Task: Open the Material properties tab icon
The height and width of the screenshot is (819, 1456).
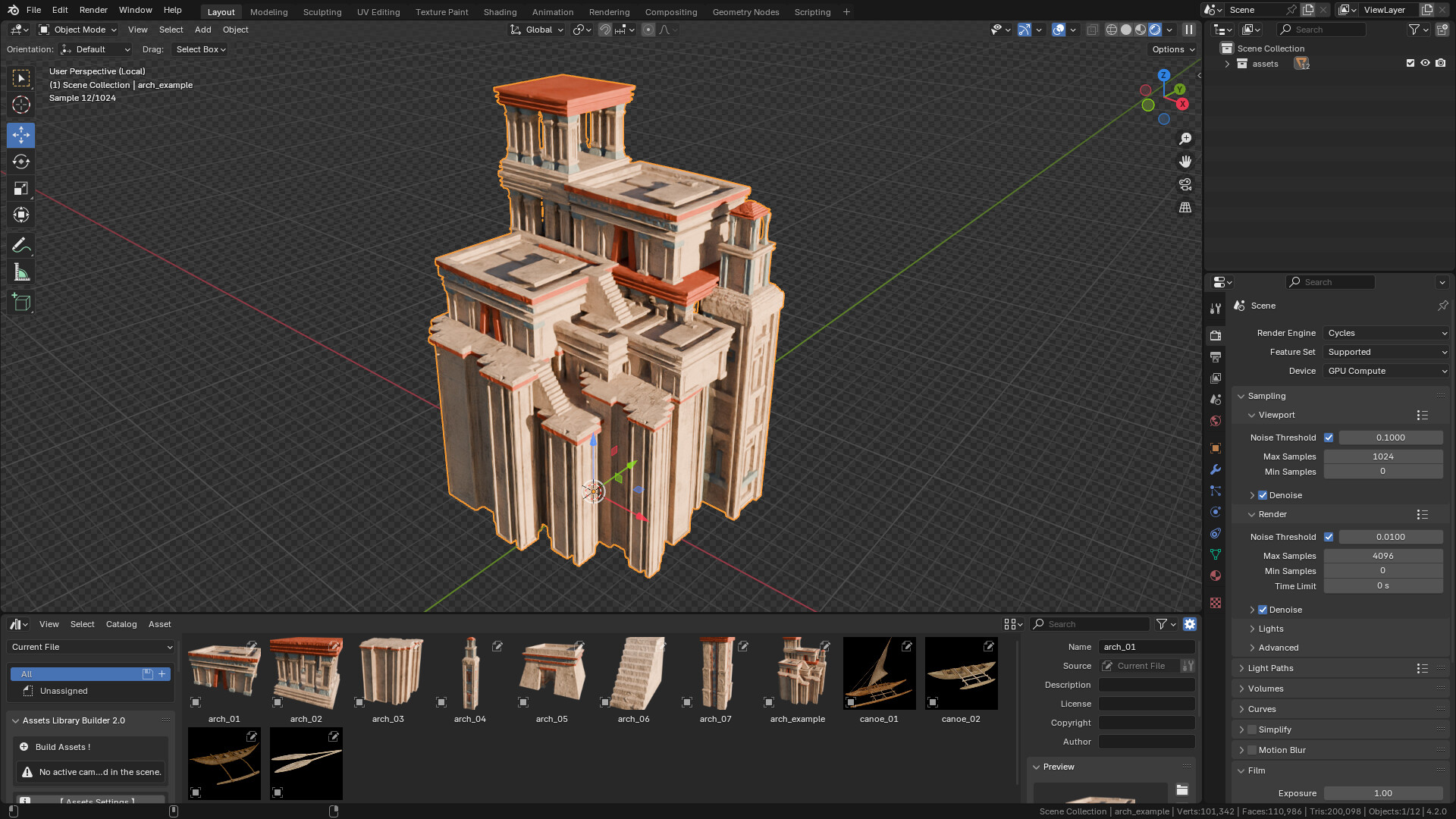Action: pos(1216,576)
